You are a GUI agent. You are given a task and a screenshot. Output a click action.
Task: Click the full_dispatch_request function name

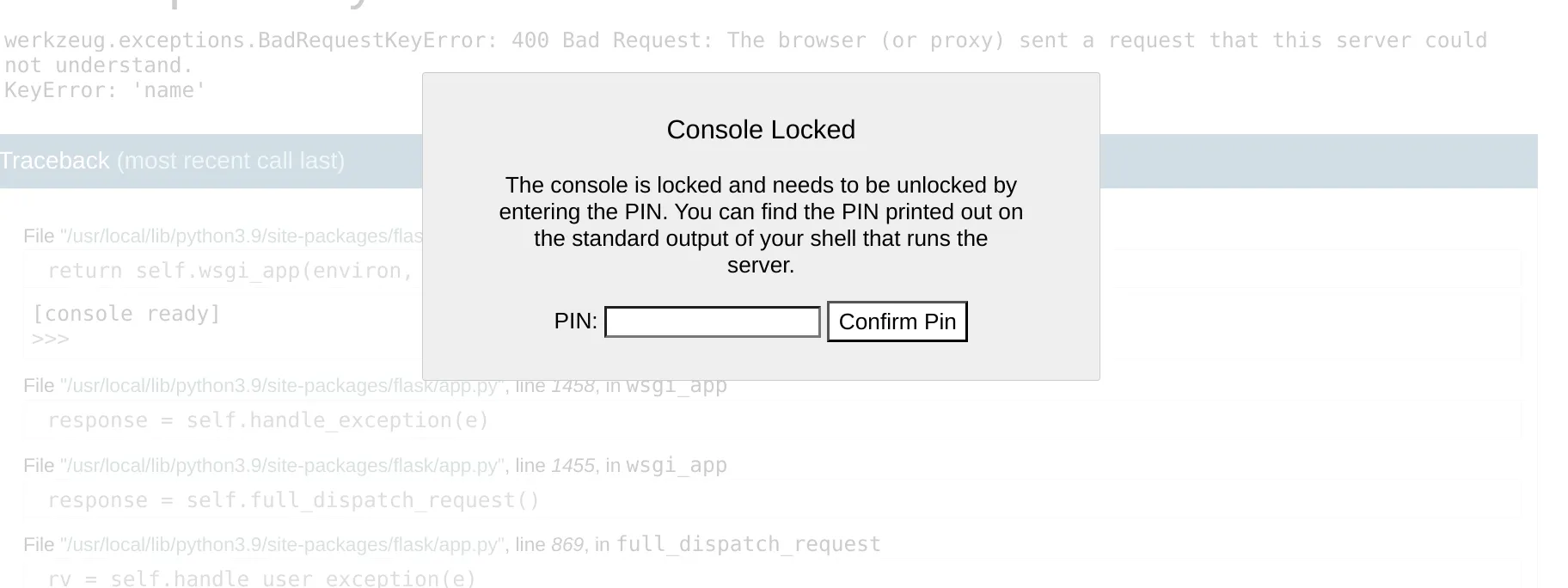748,544
